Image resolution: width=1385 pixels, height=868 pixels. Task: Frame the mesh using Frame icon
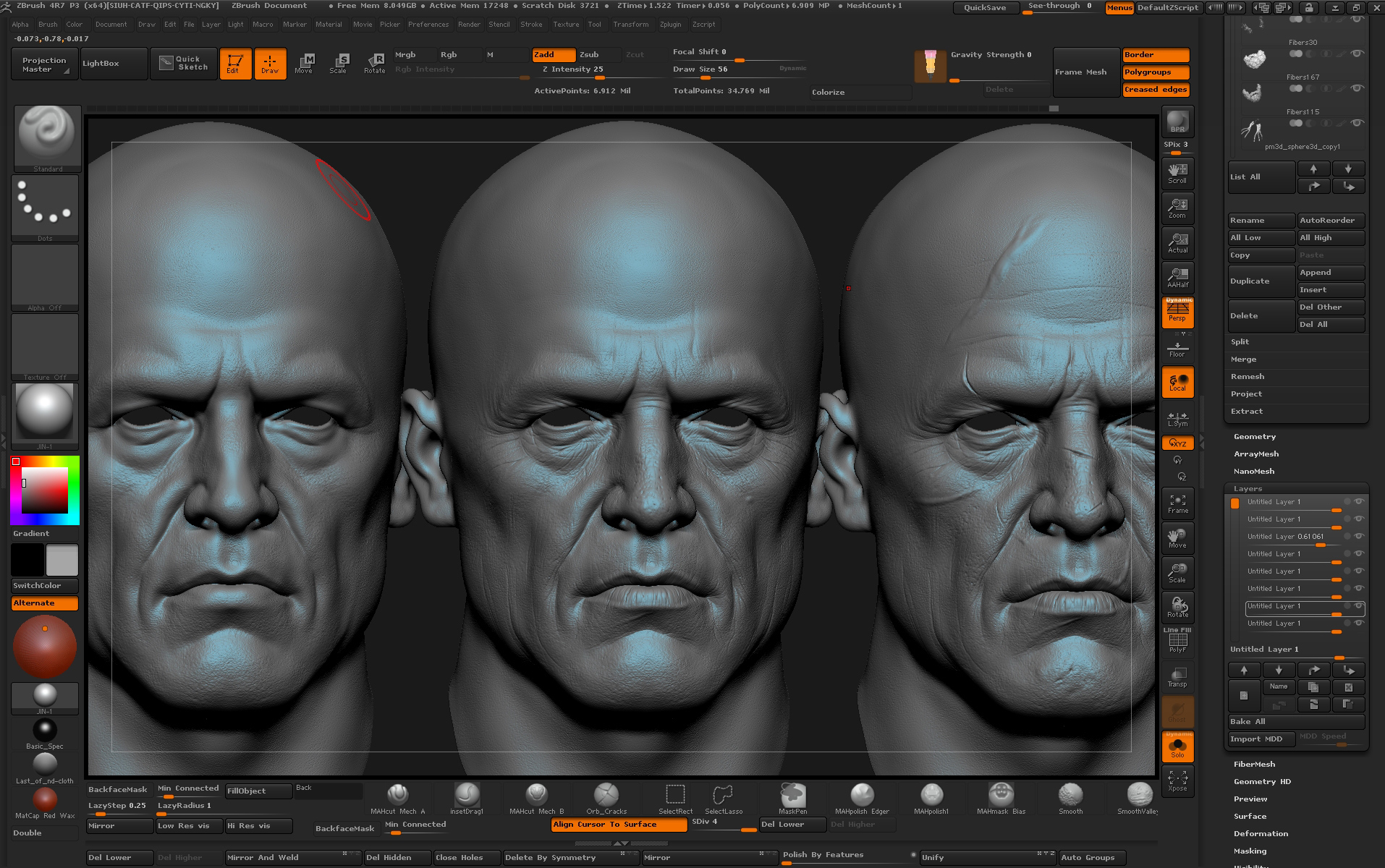tap(1177, 503)
